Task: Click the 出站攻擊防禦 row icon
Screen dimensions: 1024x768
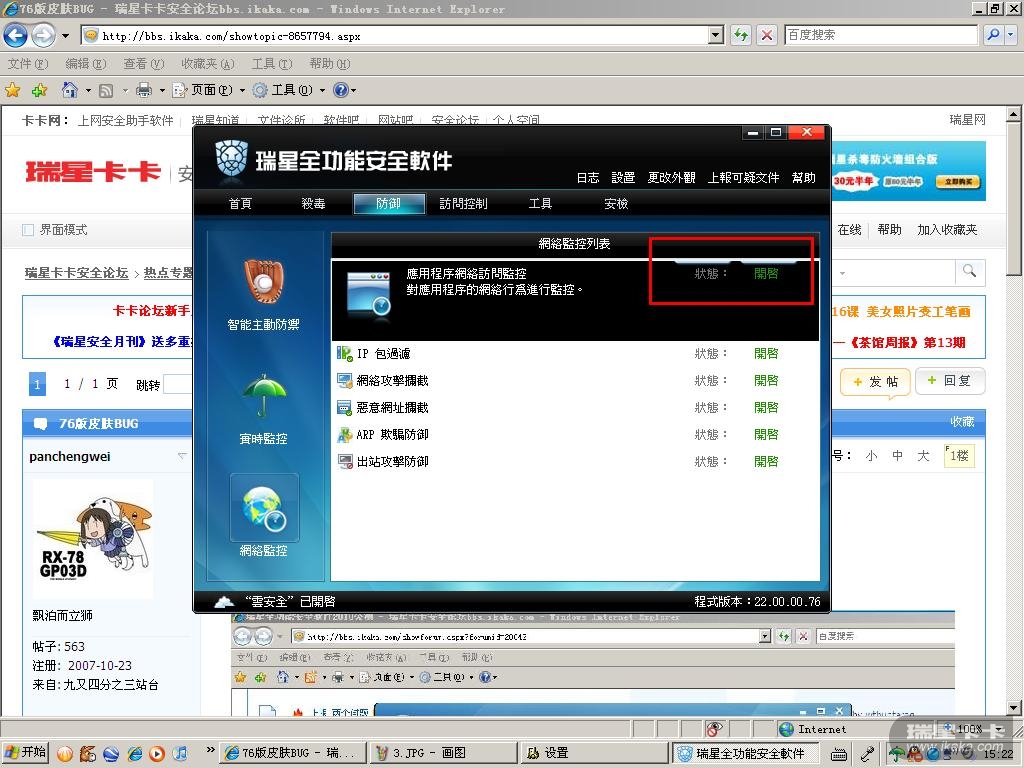Action: (344, 462)
